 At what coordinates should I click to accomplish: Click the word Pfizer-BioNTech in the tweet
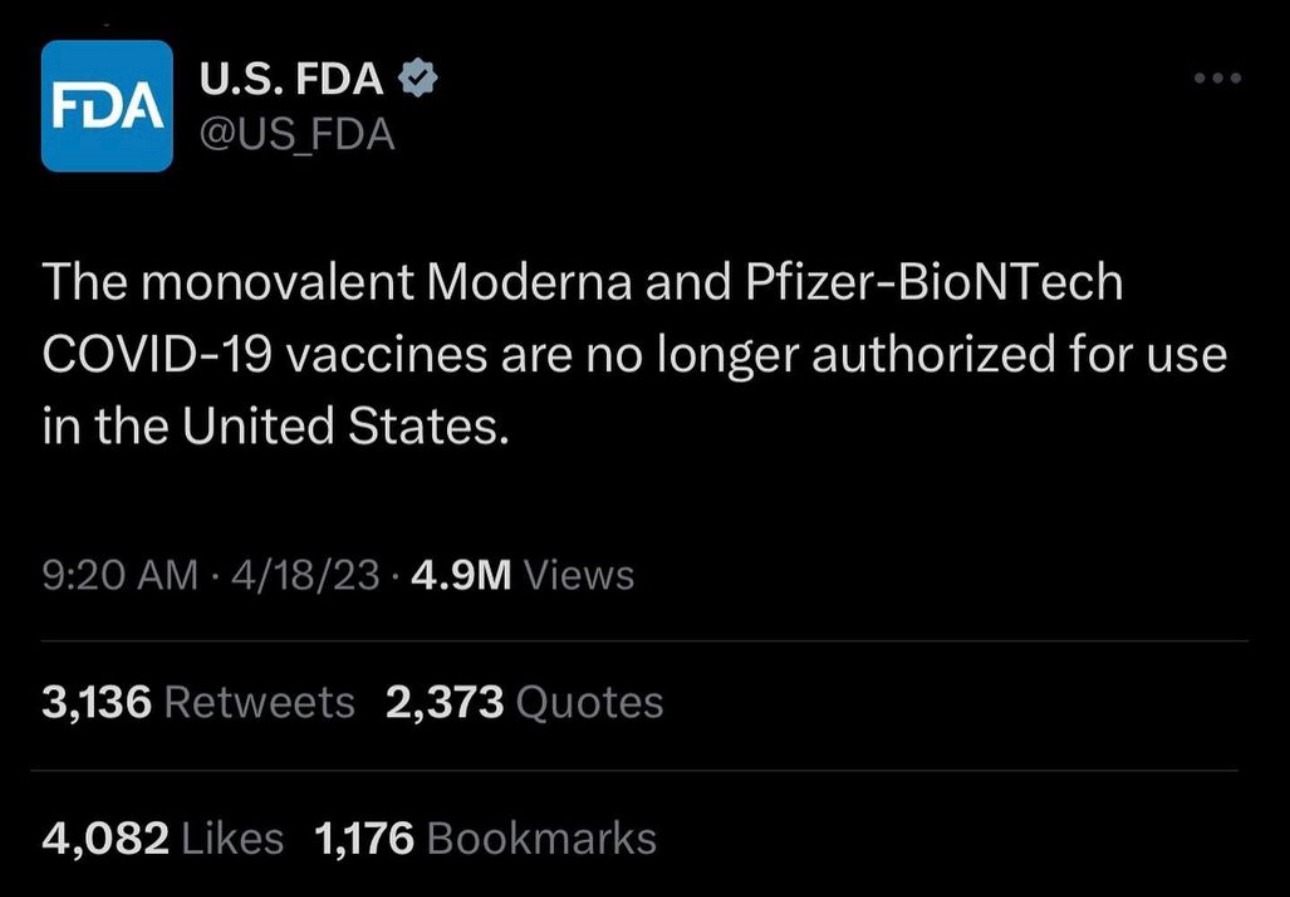tap(934, 284)
